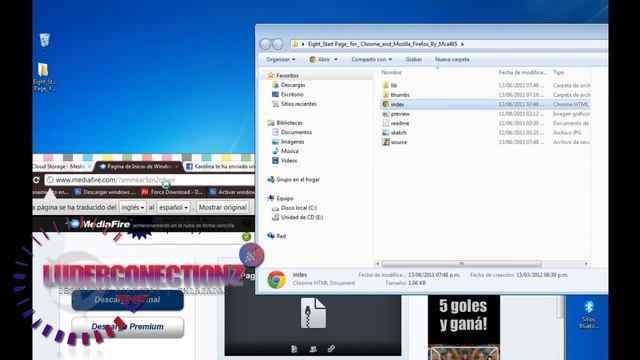
Task: Click the people share icon
Action: coord(313,349)
